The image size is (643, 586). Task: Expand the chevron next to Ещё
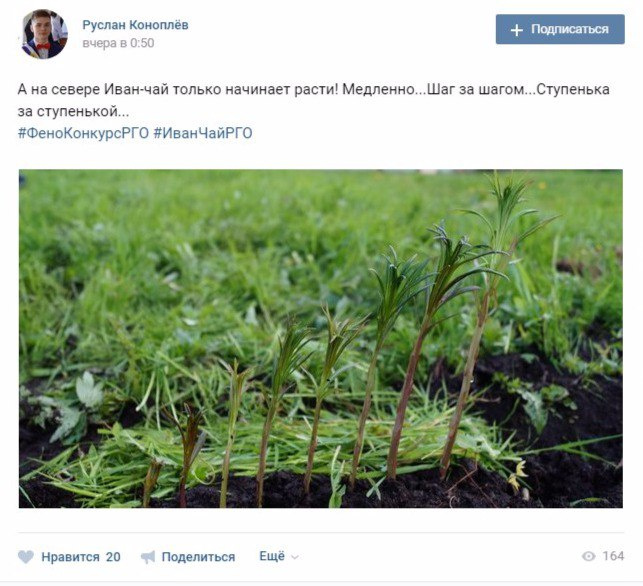[x=294, y=557]
